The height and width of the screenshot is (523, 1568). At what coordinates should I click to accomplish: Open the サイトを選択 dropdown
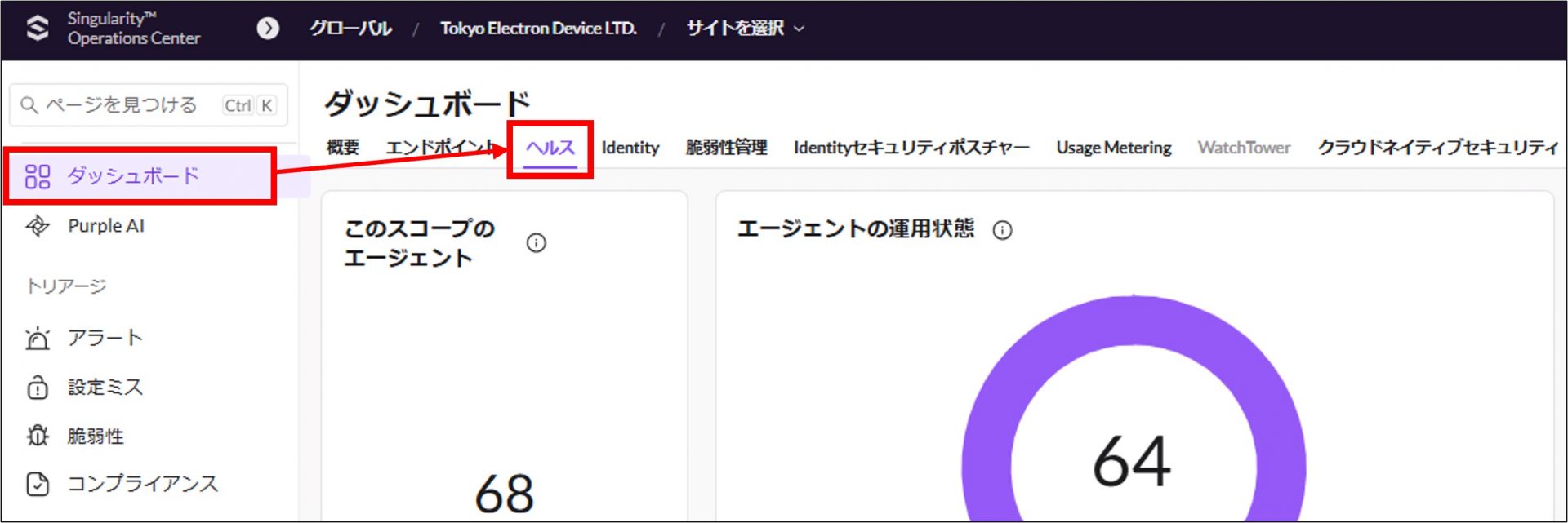click(x=745, y=29)
